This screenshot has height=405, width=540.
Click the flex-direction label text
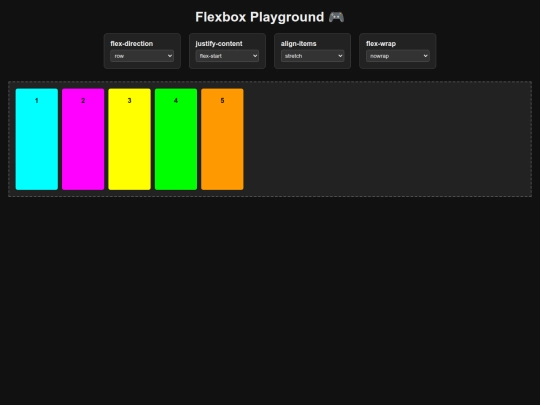(132, 44)
